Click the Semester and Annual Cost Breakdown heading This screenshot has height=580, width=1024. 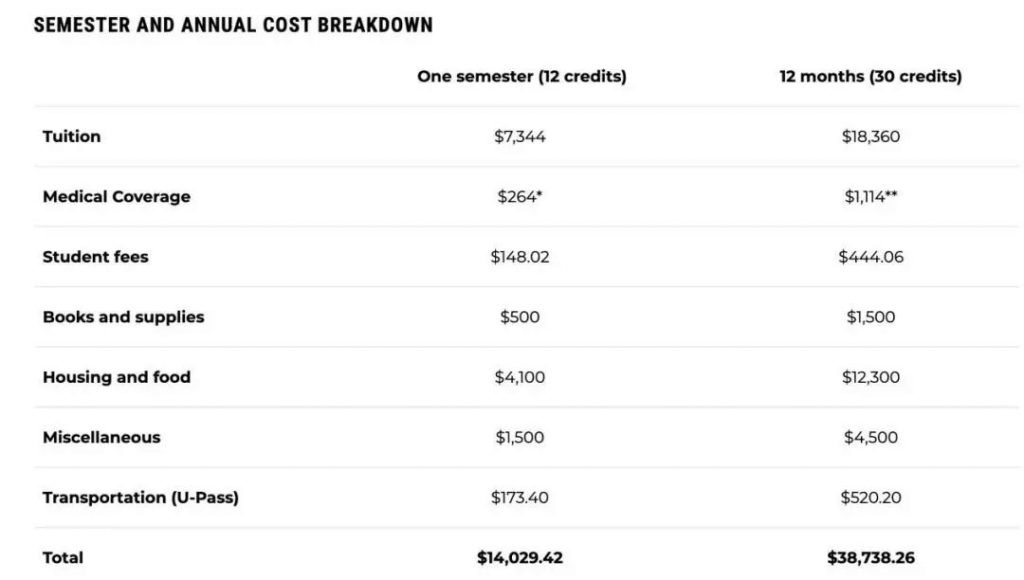tap(233, 25)
